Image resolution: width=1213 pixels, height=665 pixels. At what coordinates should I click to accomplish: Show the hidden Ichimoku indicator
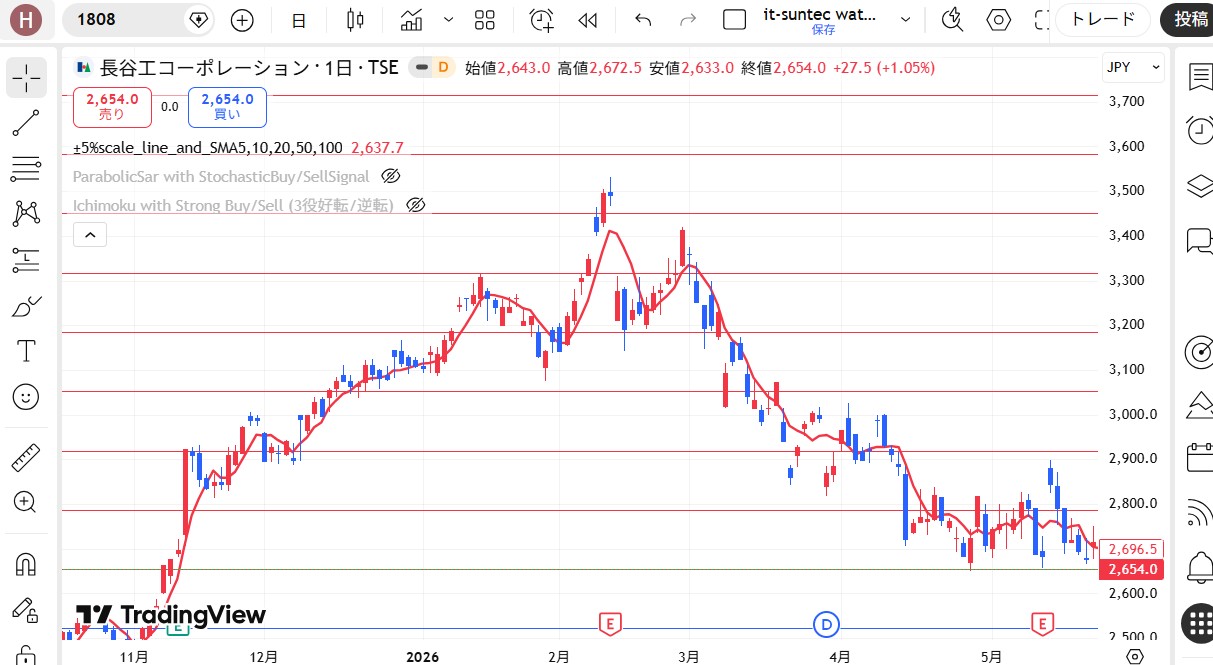coord(416,205)
